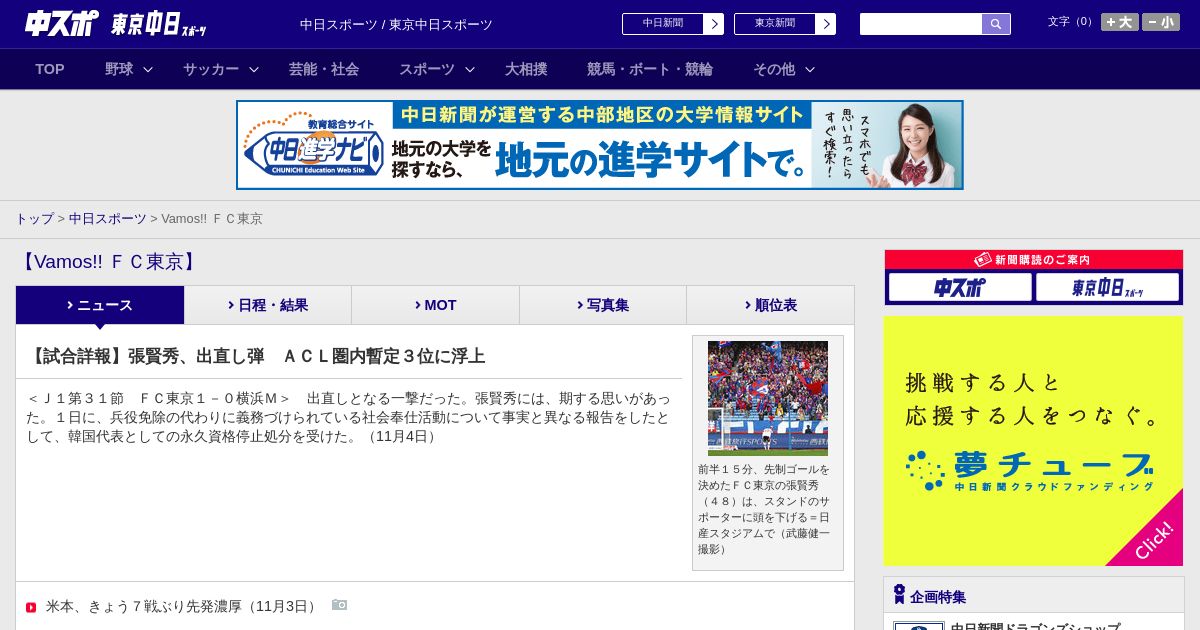The height and width of the screenshot is (630, 1200).
Task: Click 東京中日スポーツ subscription button in sidebar
Action: pos(1107,287)
